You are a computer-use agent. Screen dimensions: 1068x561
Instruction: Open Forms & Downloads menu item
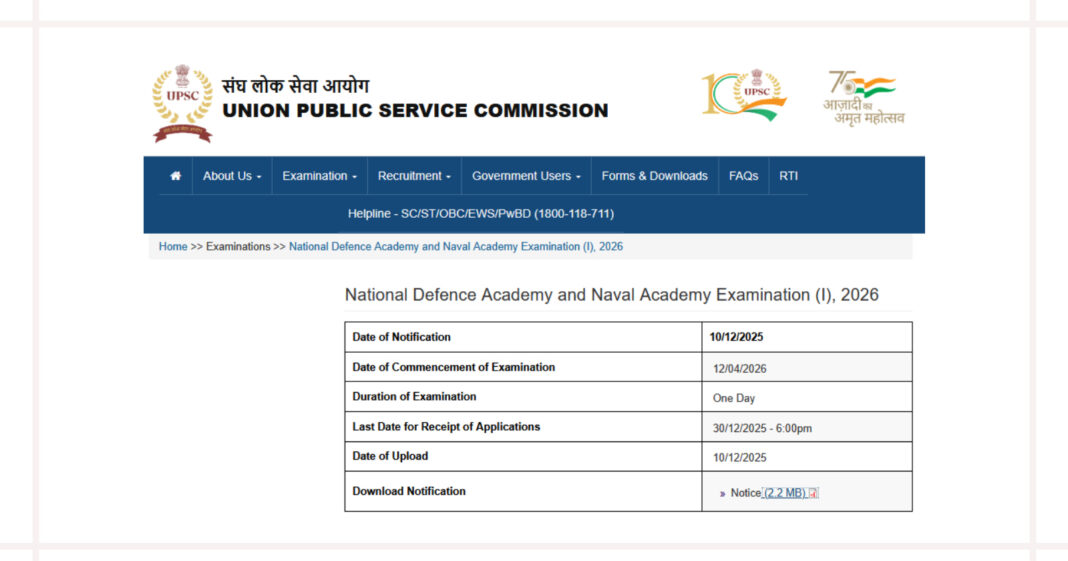point(655,176)
